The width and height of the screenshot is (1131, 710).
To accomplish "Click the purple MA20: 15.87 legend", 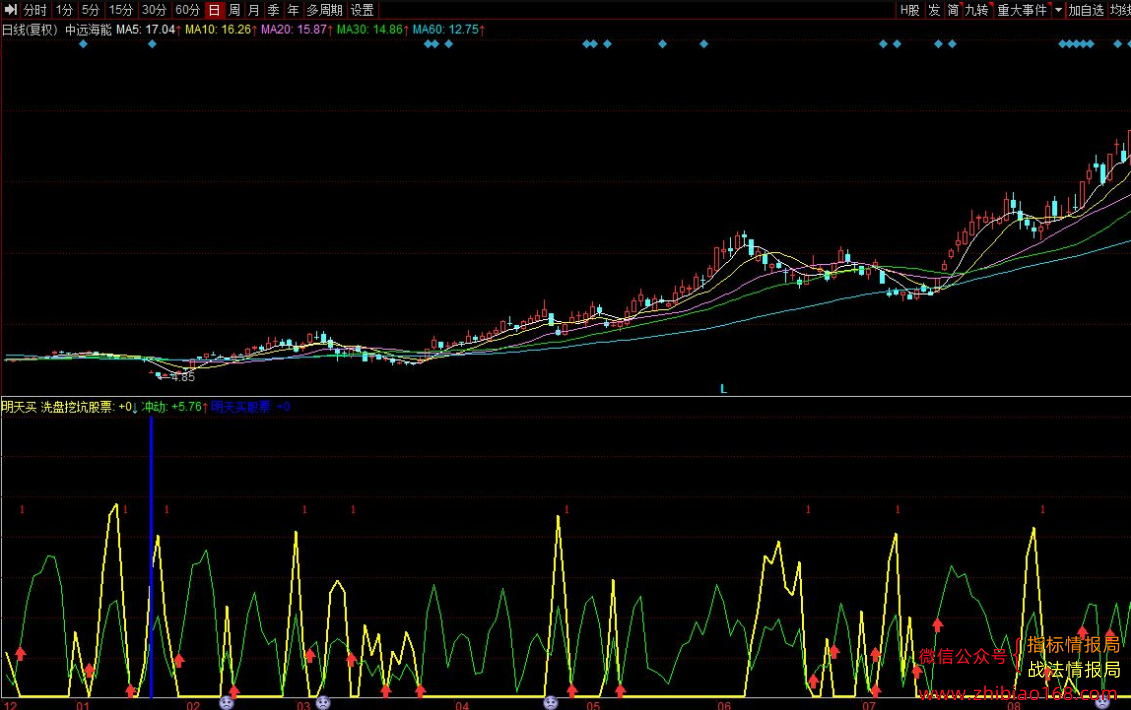I will [x=296, y=30].
